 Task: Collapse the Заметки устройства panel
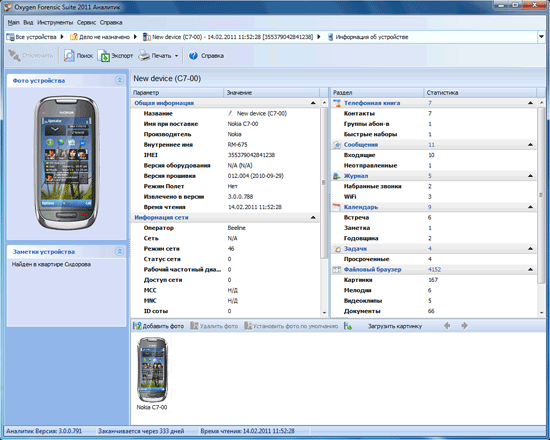pos(119,251)
